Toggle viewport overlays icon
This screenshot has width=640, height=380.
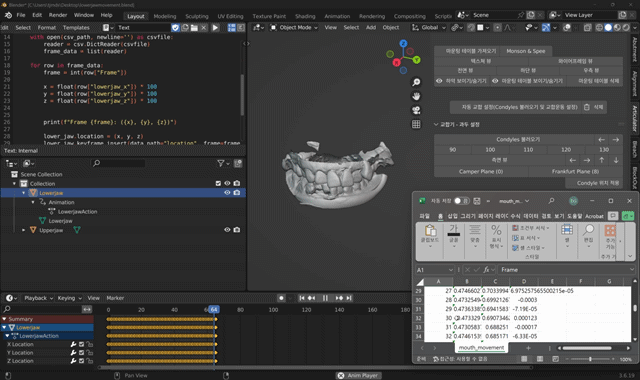(x=567, y=28)
